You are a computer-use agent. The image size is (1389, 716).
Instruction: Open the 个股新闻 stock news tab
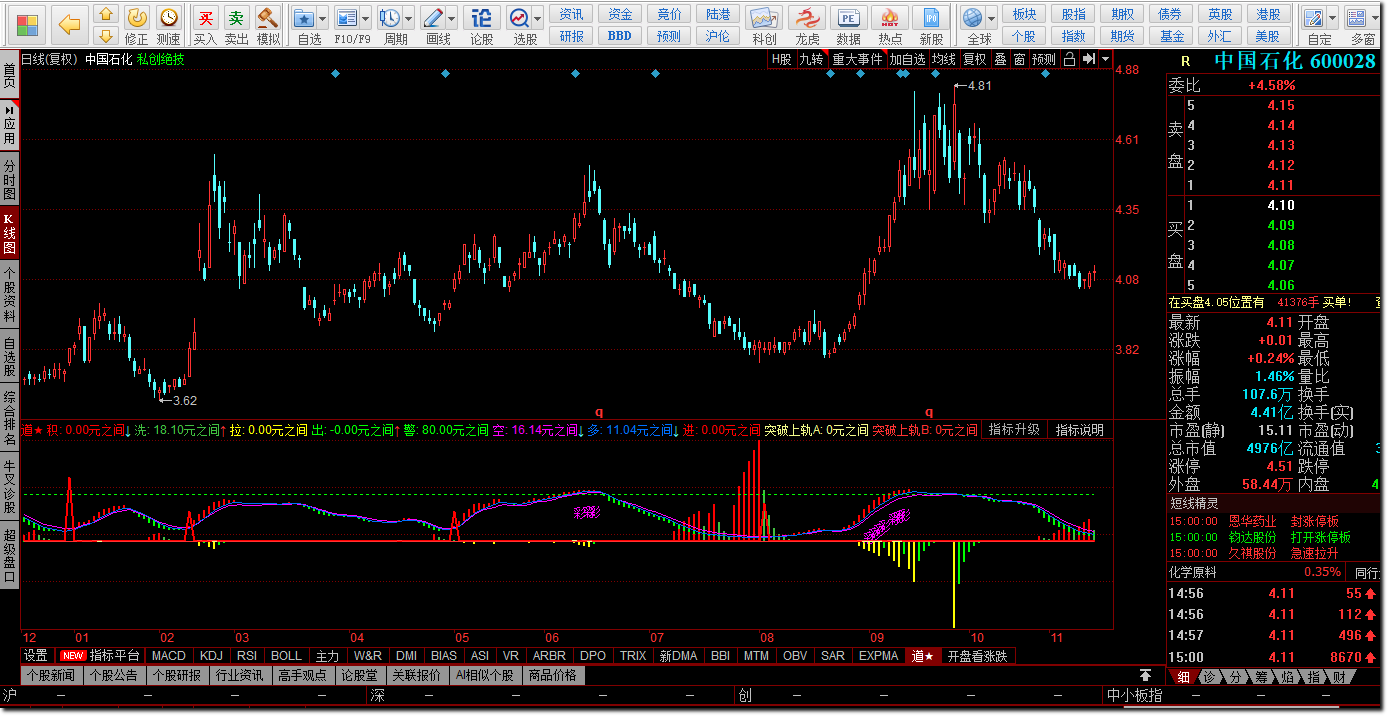(x=51, y=675)
